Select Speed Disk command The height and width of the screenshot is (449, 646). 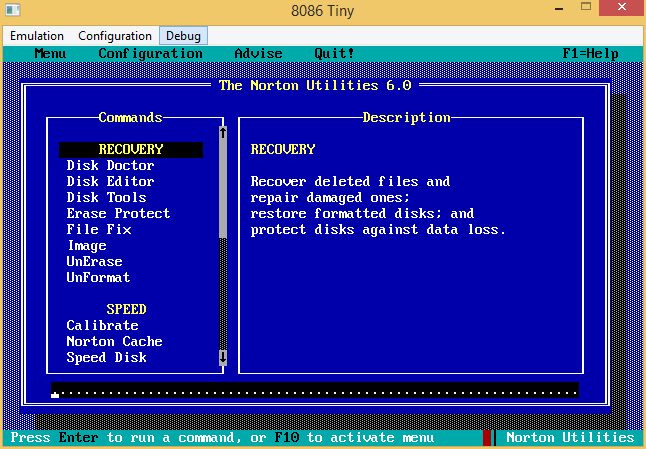[106, 358]
